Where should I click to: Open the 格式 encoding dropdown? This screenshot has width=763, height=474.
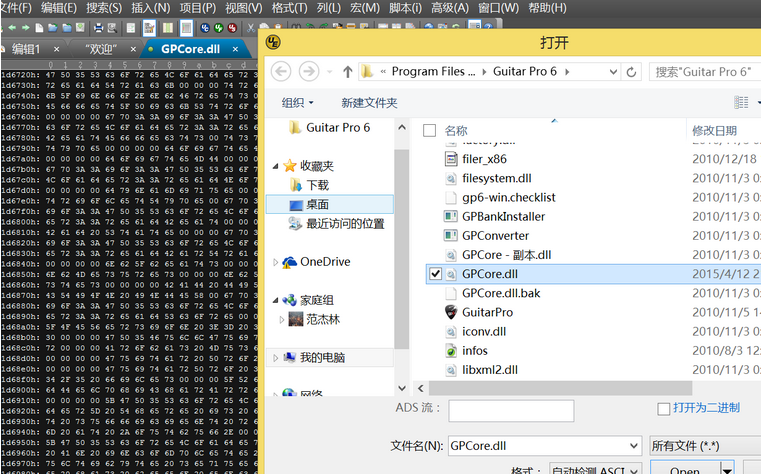click(x=635, y=471)
